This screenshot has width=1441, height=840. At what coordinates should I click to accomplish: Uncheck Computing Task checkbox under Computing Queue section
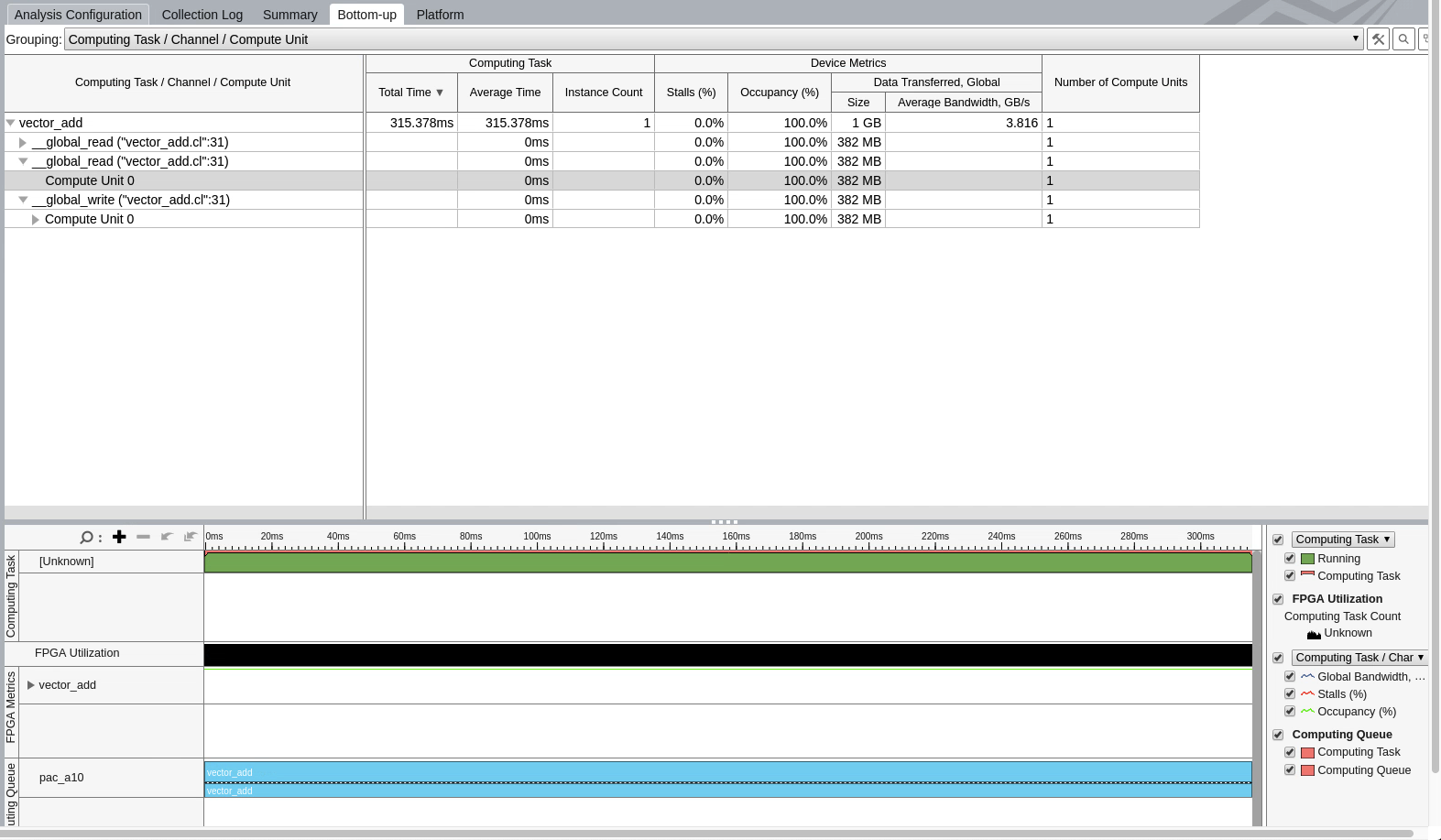(1290, 752)
